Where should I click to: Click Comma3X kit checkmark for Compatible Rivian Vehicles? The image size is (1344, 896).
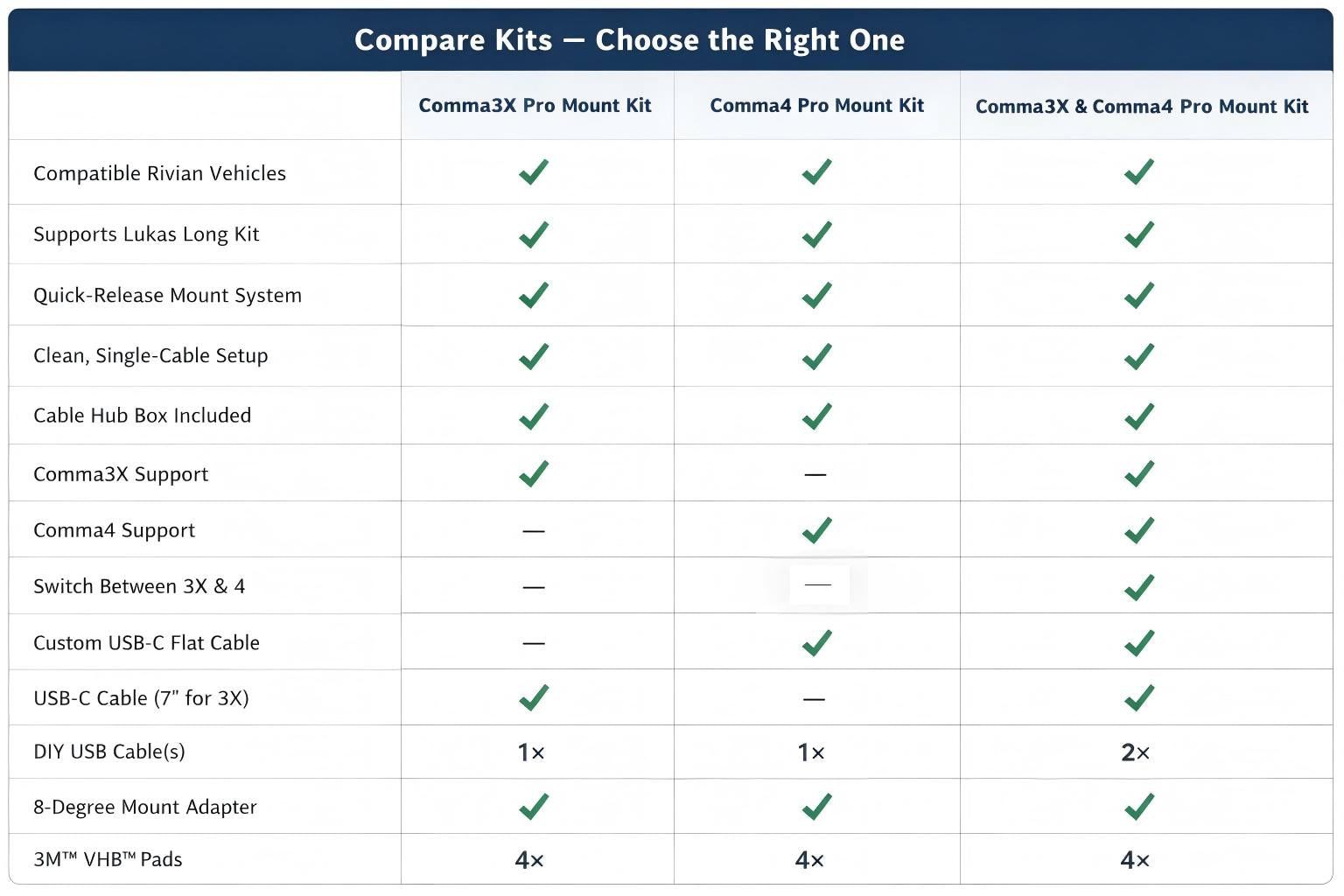point(534,171)
